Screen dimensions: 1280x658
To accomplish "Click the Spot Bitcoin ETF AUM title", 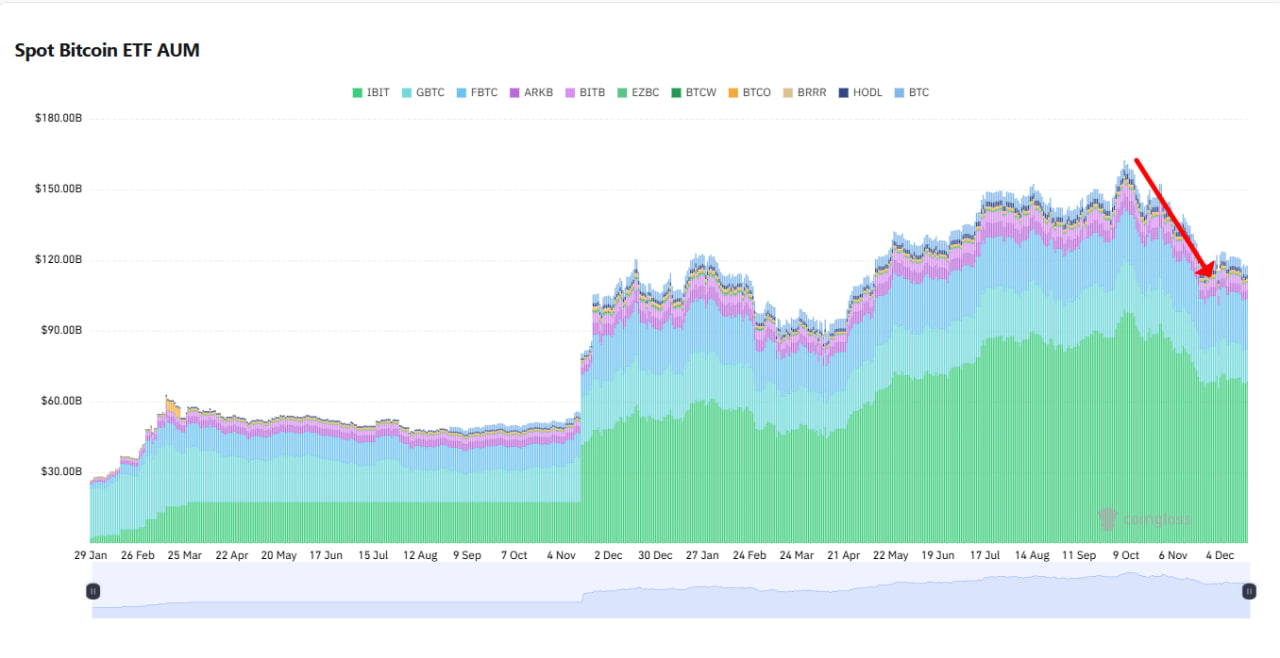I will pyautogui.click(x=107, y=50).
